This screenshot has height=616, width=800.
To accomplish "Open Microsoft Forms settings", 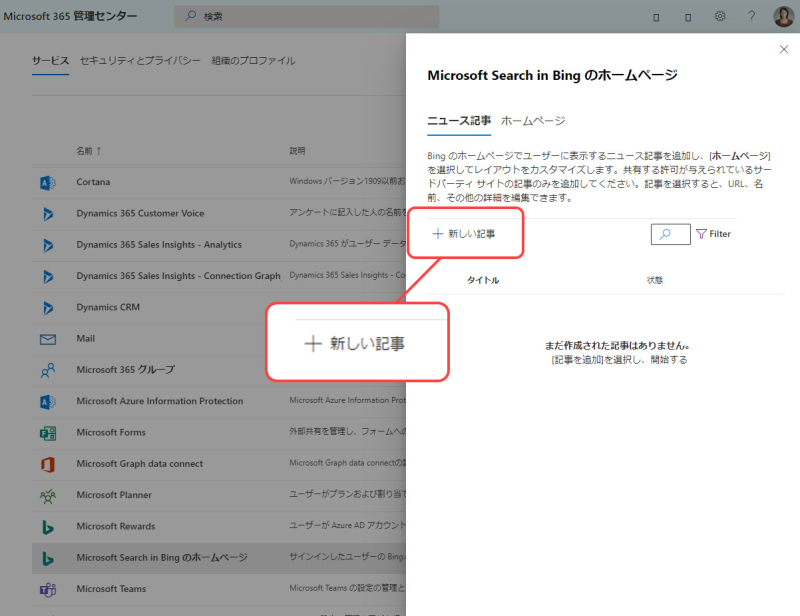I will coord(111,432).
